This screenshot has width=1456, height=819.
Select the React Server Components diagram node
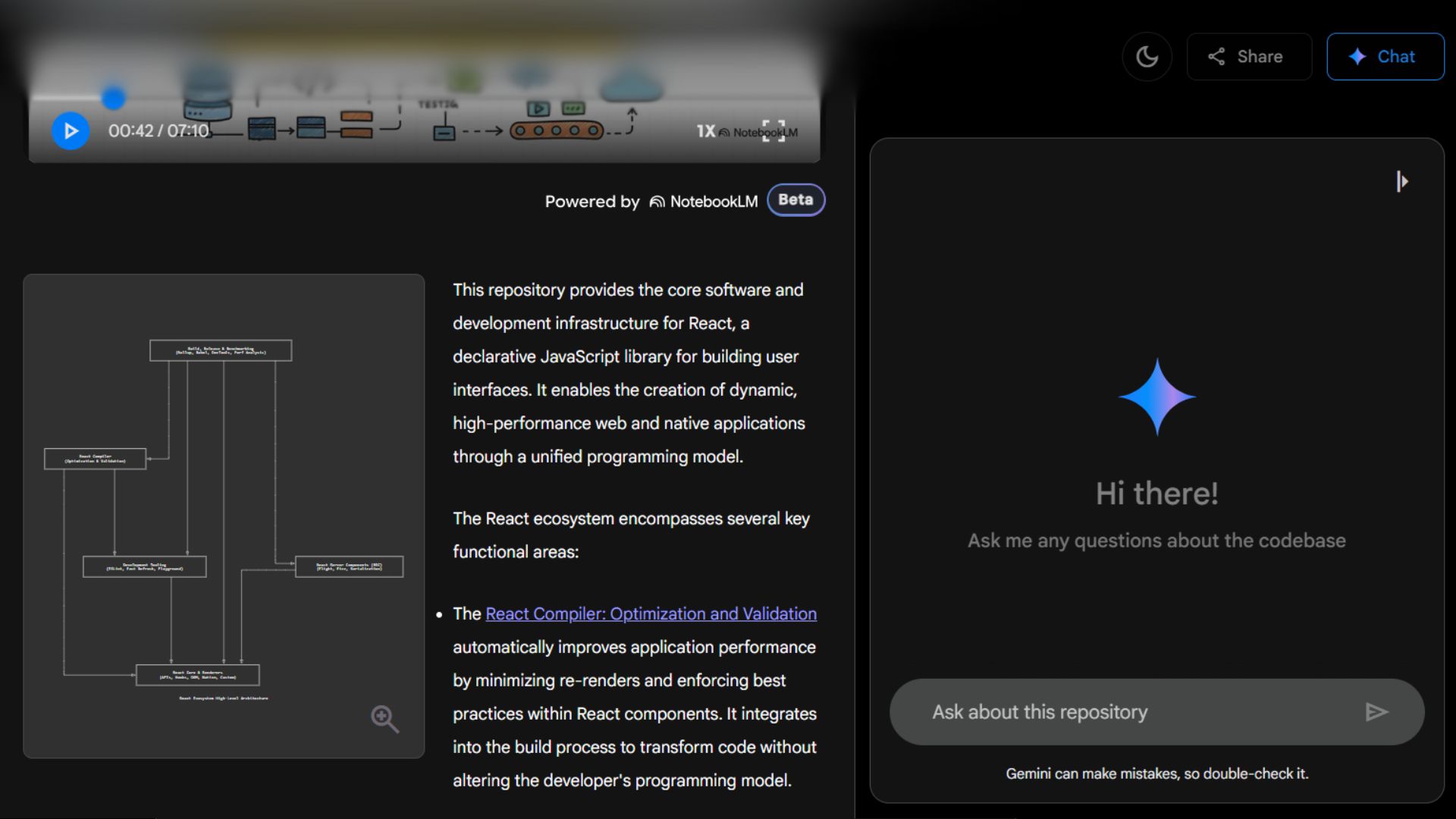point(349,566)
